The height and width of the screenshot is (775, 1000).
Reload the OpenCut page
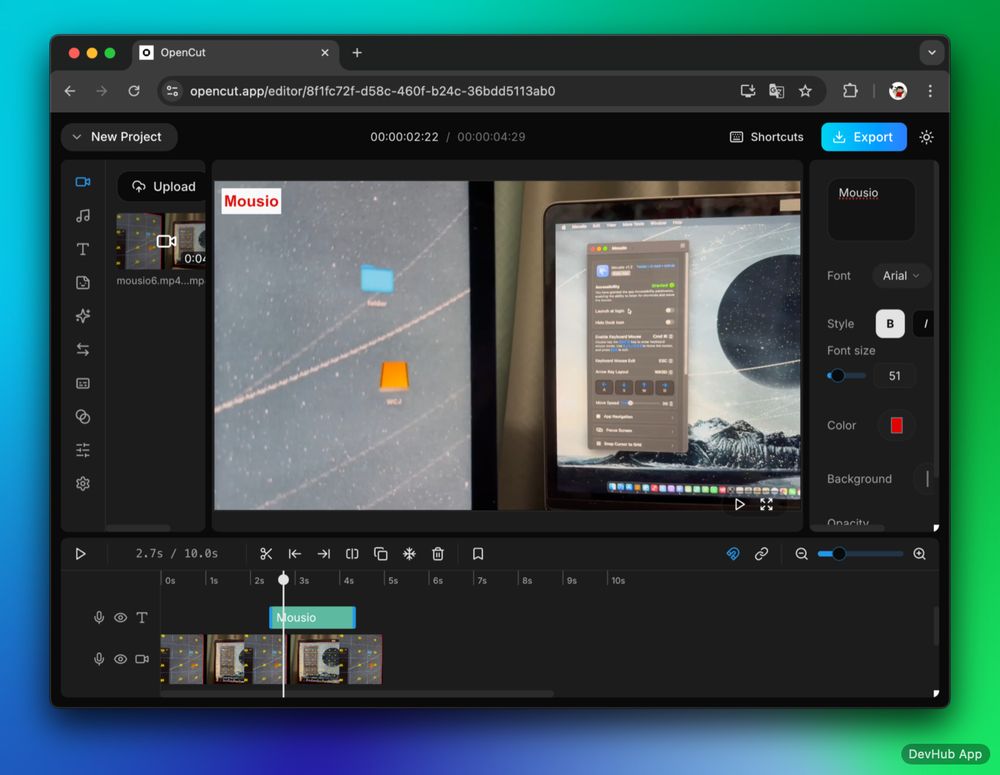pyautogui.click(x=134, y=91)
